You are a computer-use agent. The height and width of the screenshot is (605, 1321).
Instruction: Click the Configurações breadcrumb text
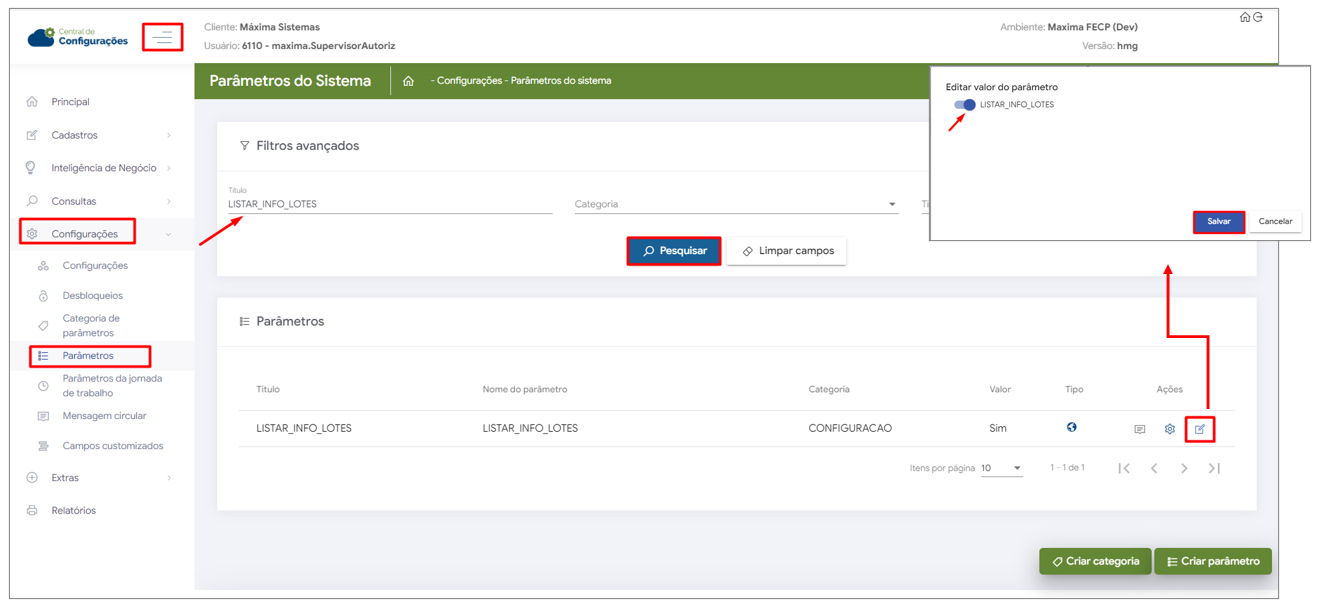click(469, 81)
